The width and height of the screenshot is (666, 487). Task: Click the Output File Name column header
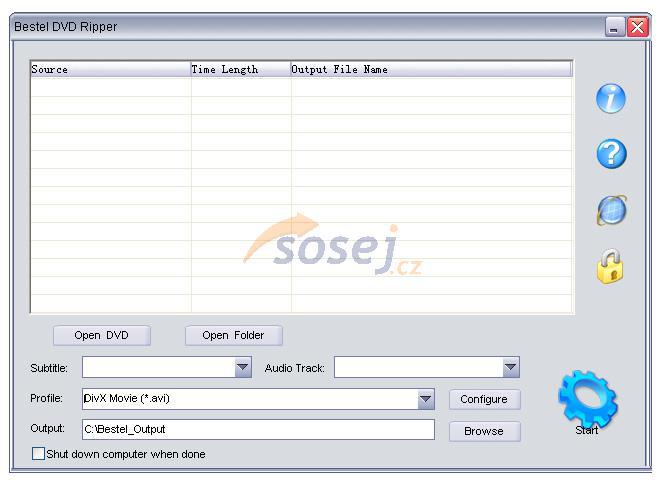[x=432, y=69]
